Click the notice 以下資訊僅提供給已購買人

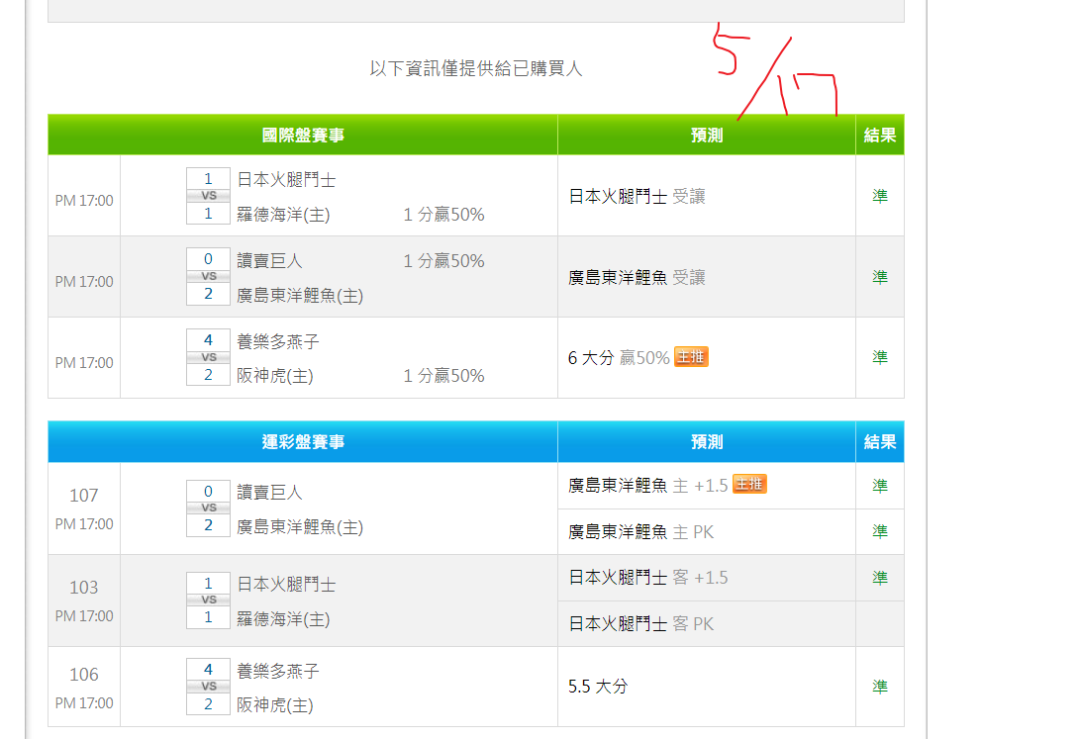pos(476,68)
